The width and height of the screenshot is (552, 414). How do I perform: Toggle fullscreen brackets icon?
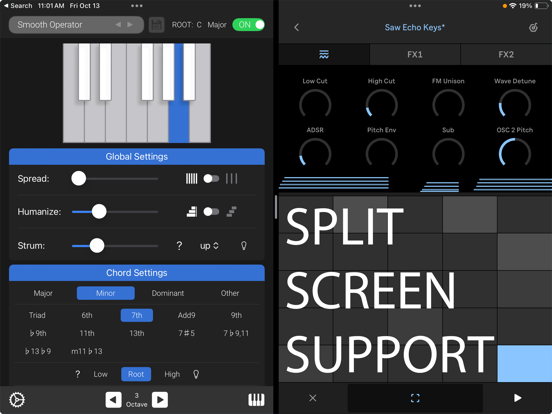415,398
